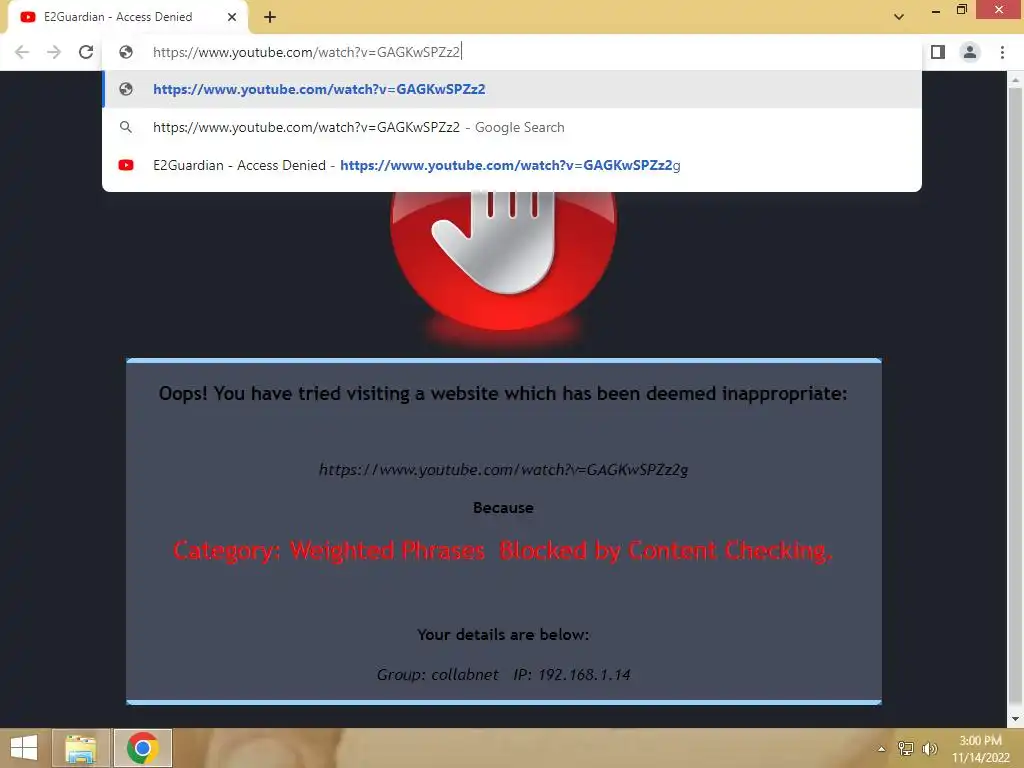Open a new tab with plus button
This screenshot has height=768, width=1024.
tap(270, 18)
